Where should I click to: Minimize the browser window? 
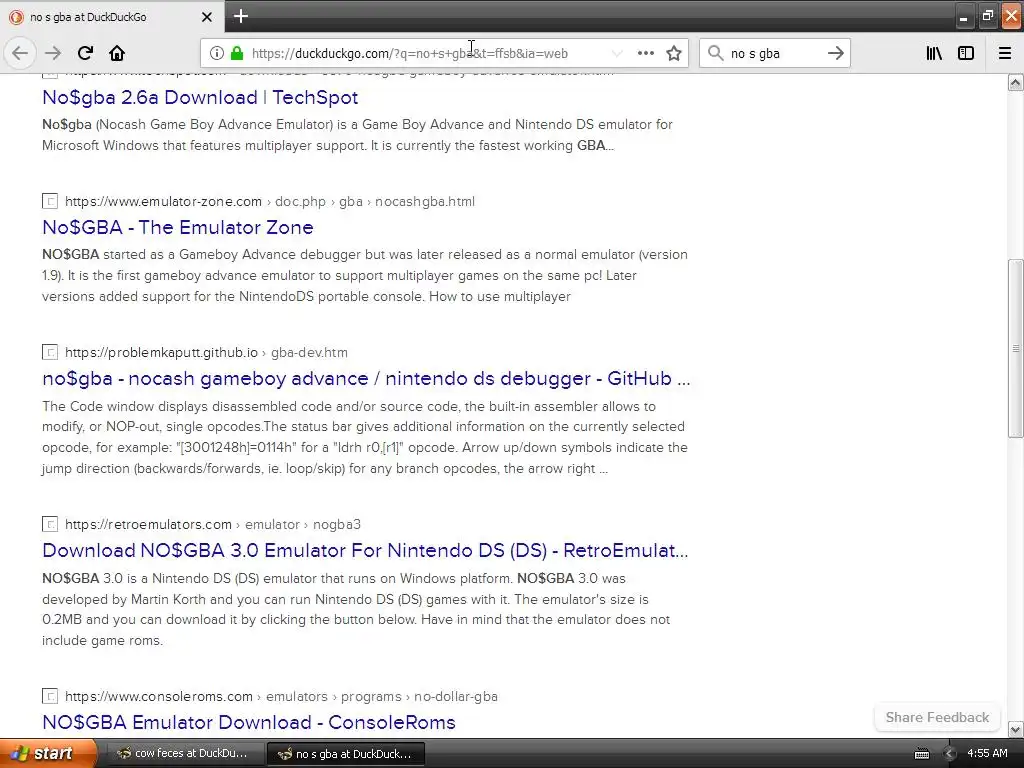963,16
